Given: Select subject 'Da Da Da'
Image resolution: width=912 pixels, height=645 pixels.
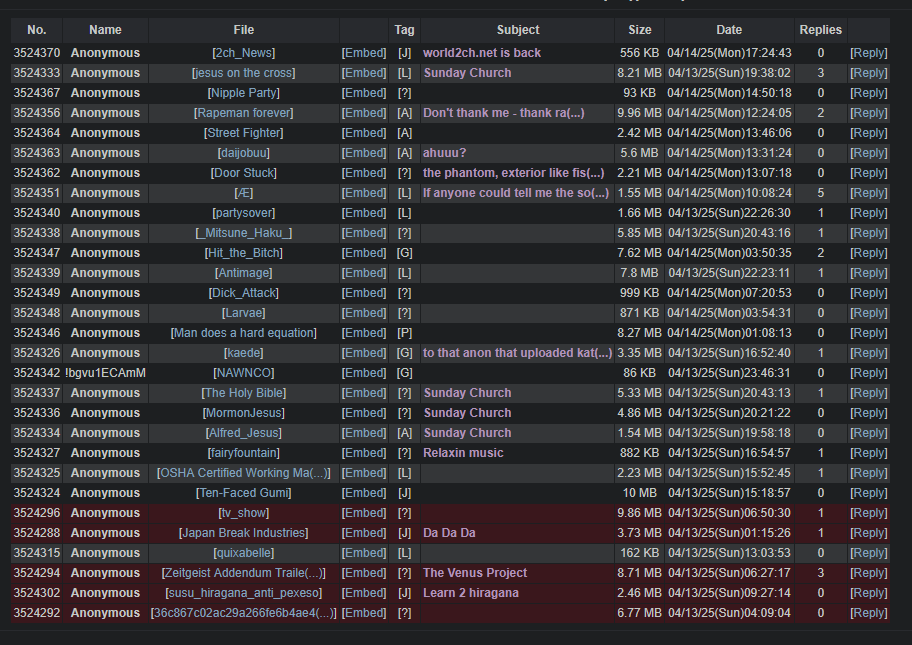Looking at the screenshot, I should tap(449, 533).
